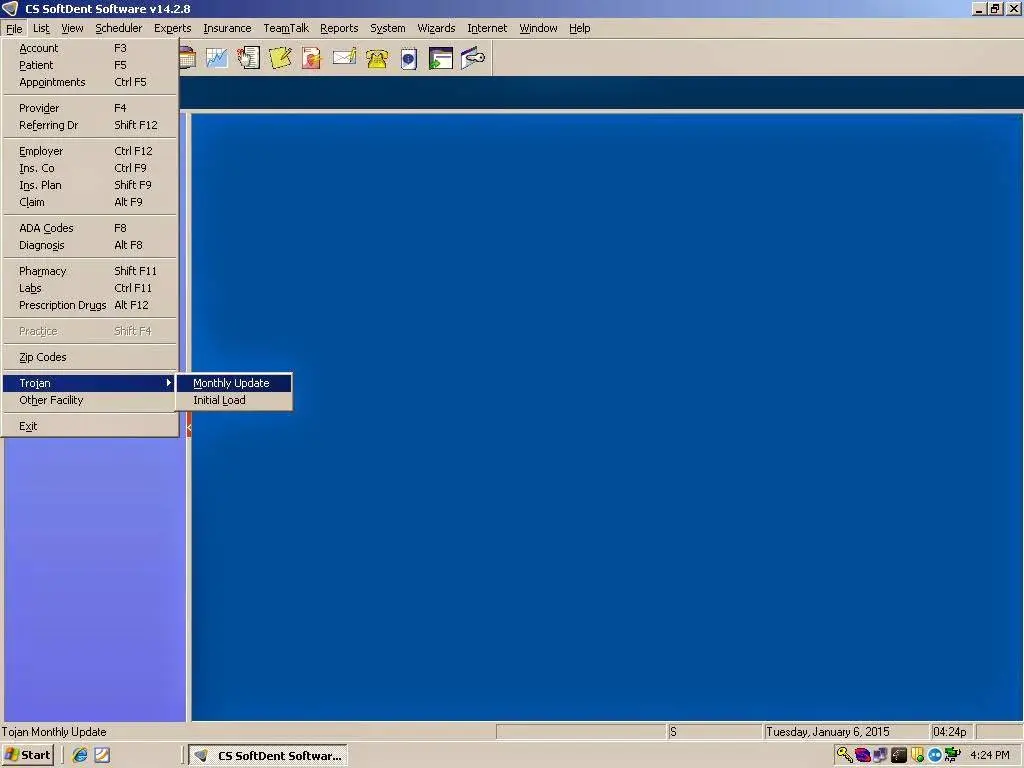Open the envelope with pen mail icon

[344, 58]
